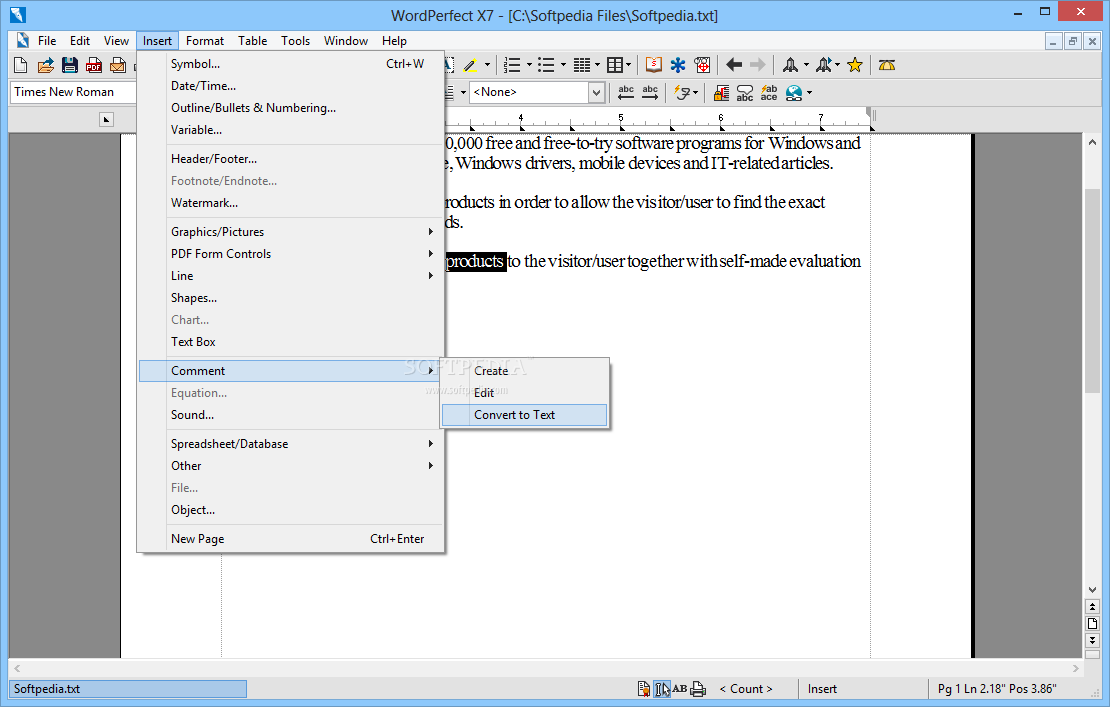Click the red crosshair page icon
1110x707 pixels.
702,65
